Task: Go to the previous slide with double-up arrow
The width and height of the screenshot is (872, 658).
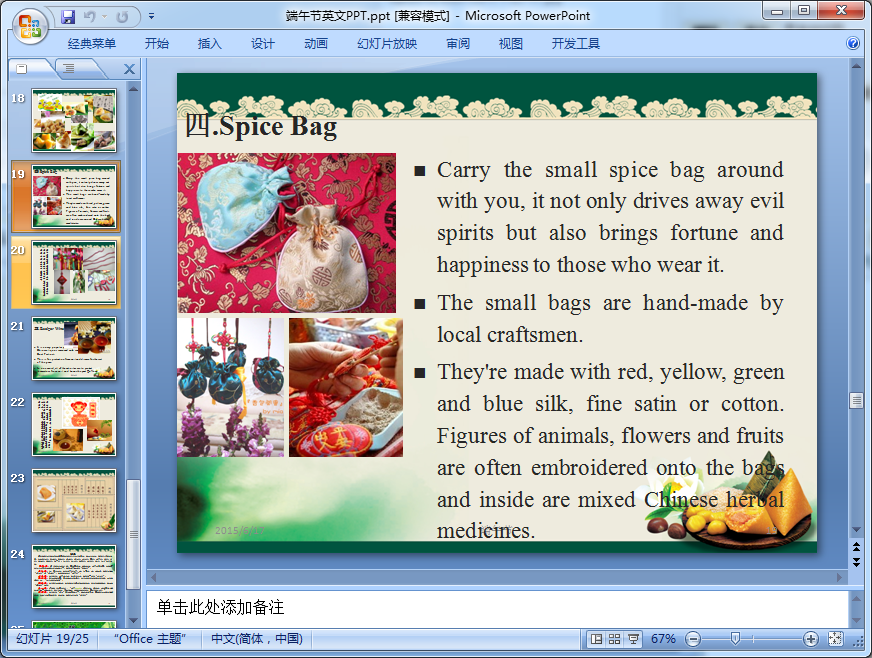Action: tap(856, 547)
